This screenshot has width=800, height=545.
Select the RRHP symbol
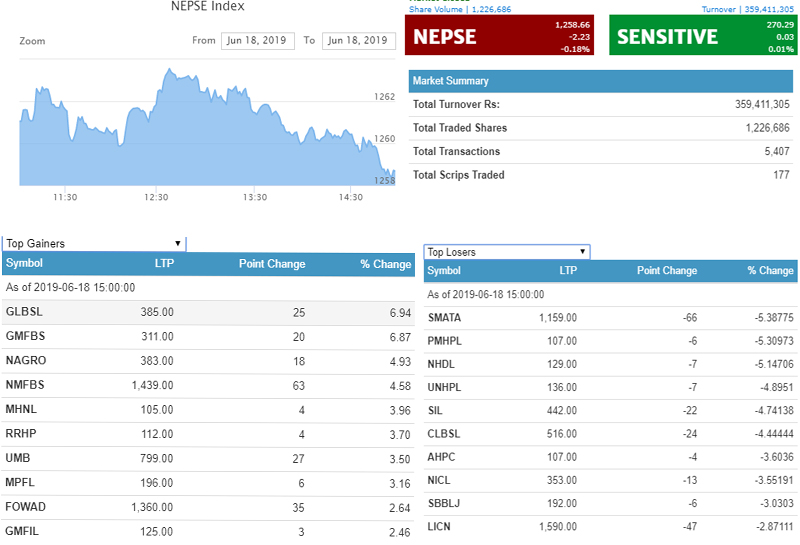[21, 434]
